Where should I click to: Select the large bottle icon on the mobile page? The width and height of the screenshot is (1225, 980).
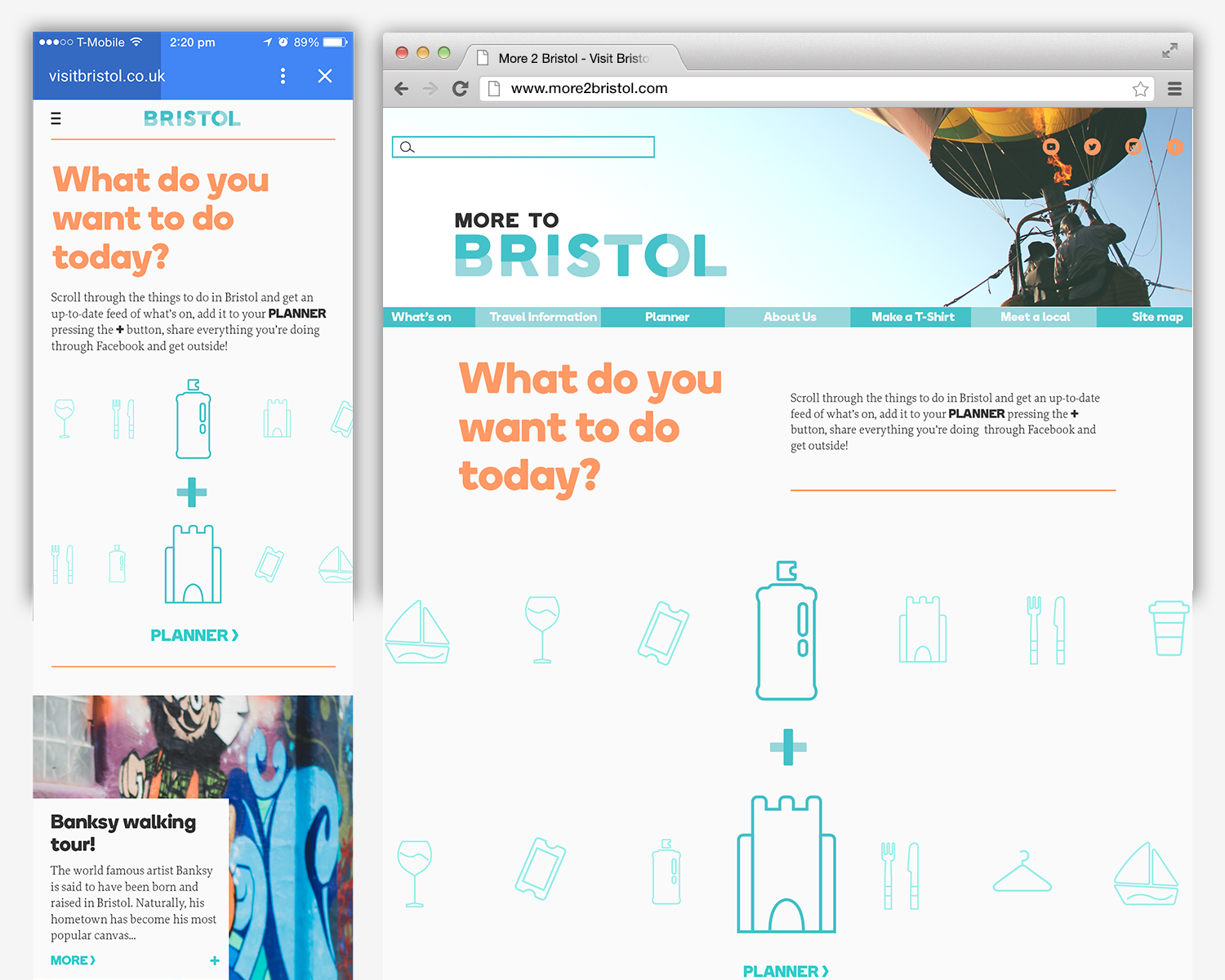194,418
